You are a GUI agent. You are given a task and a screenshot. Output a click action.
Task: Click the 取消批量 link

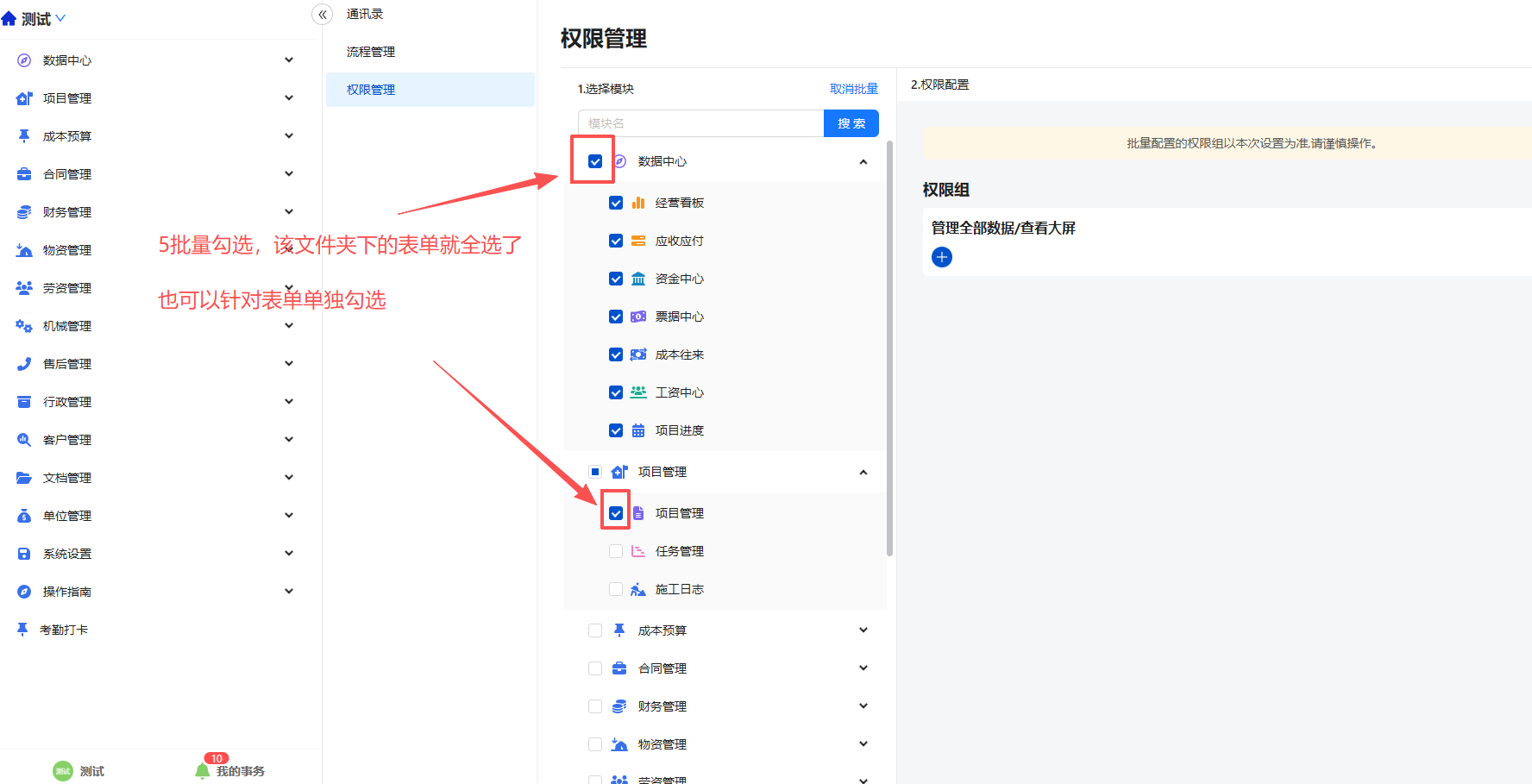point(853,89)
